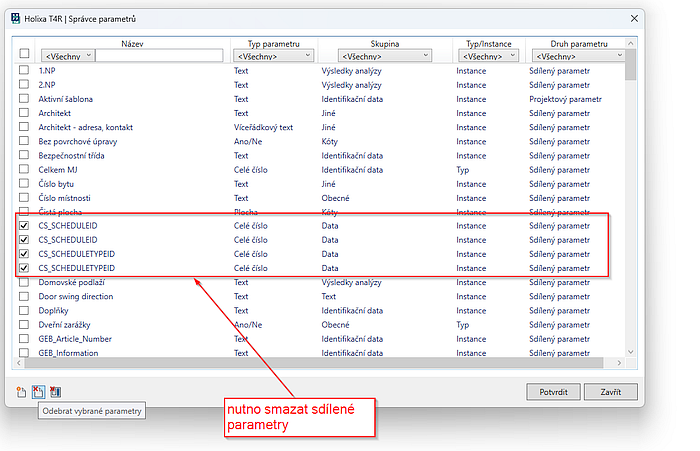Check the 1.NP parameter checkbox
This screenshot has width=700, height=451.
click(x=24, y=71)
